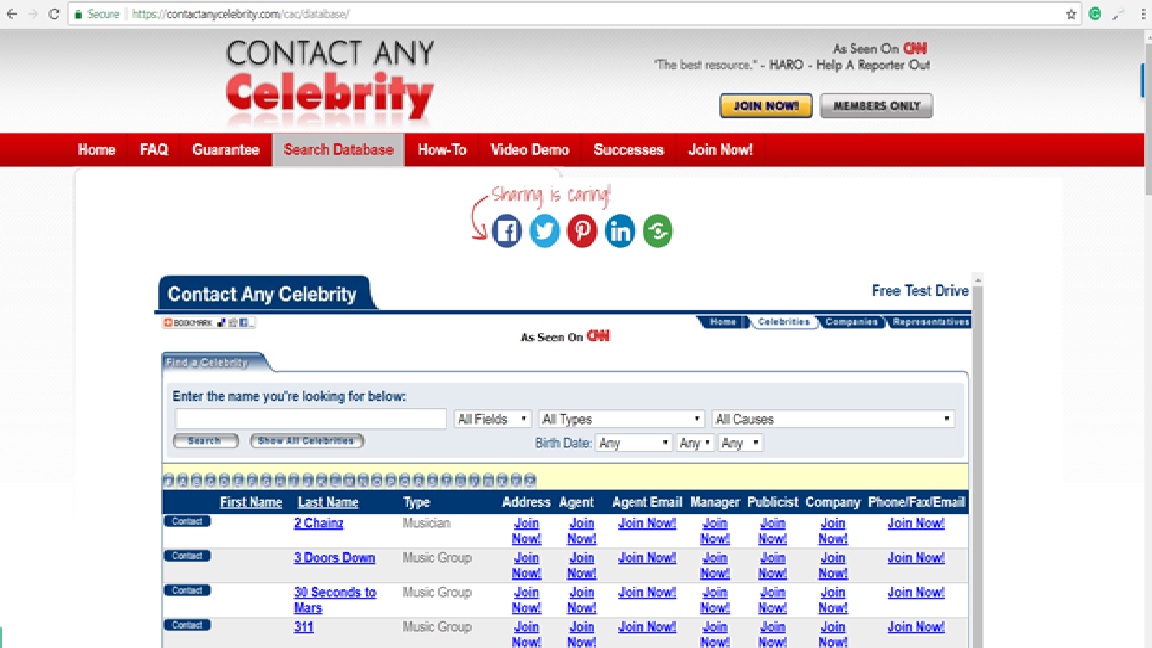Filter celebrities by letter M icon
This screenshot has width=1152, height=648.
pyautogui.click(x=350, y=480)
